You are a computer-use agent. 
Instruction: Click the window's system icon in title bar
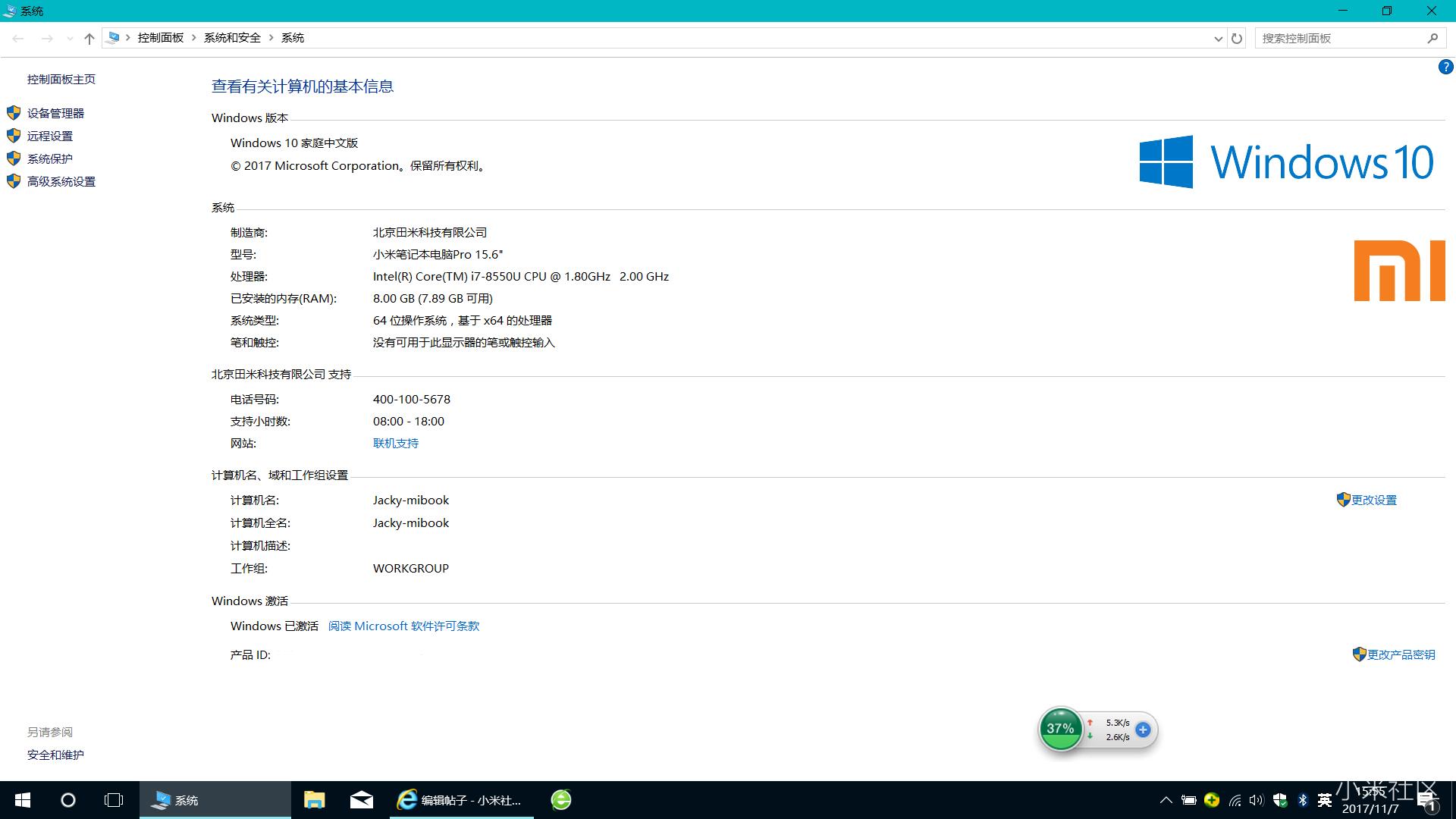pos(9,11)
